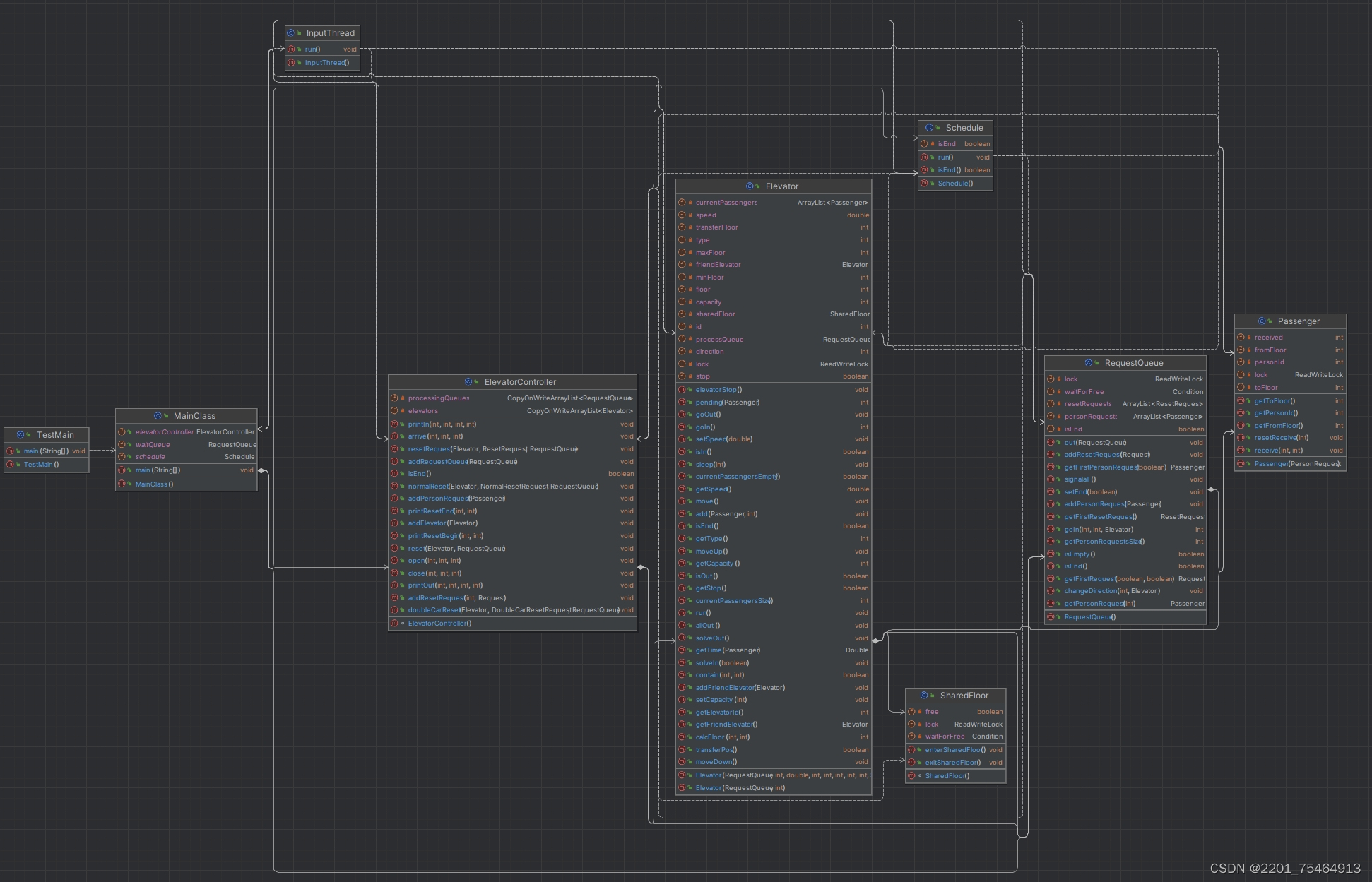Click the constructor icon beside ElevatorController()
Screen dimensions: 1372x882
(x=394, y=624)
